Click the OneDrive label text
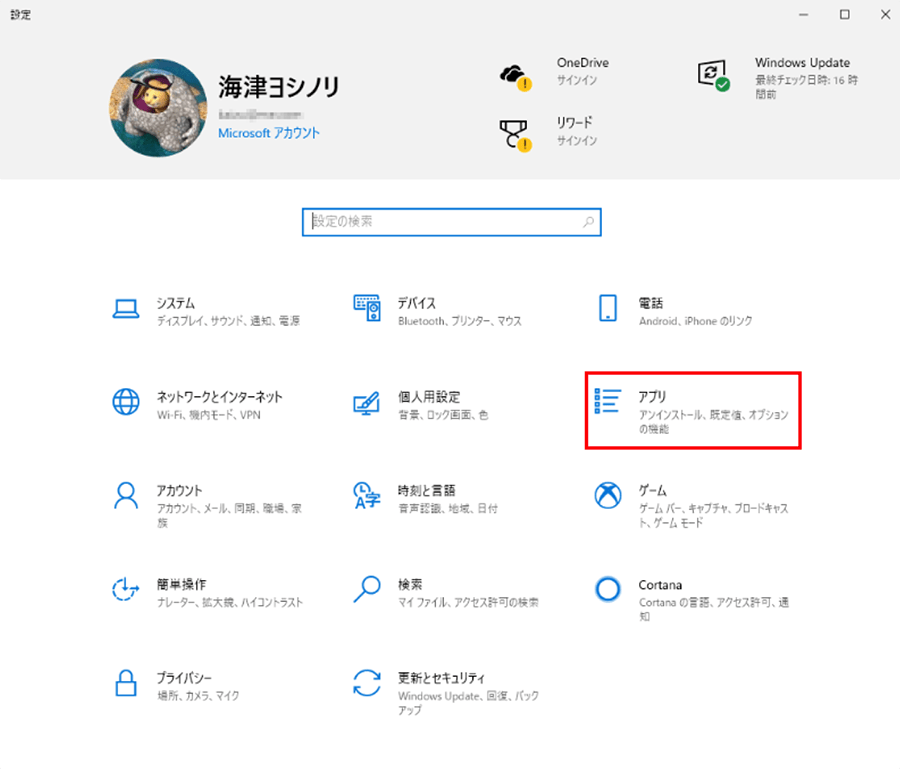The width and height of the screenshot is (900, 769). [x=583, y=63]
